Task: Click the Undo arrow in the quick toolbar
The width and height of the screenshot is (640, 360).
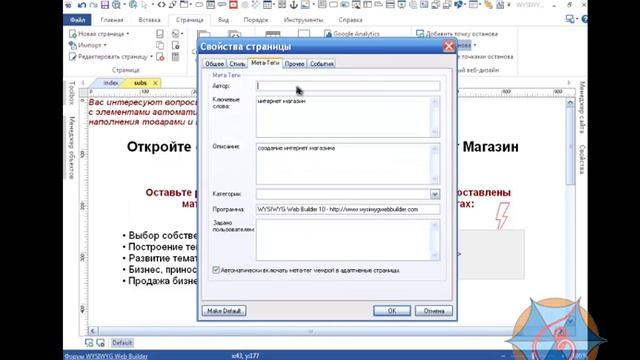Action: [x=82, y=5]
